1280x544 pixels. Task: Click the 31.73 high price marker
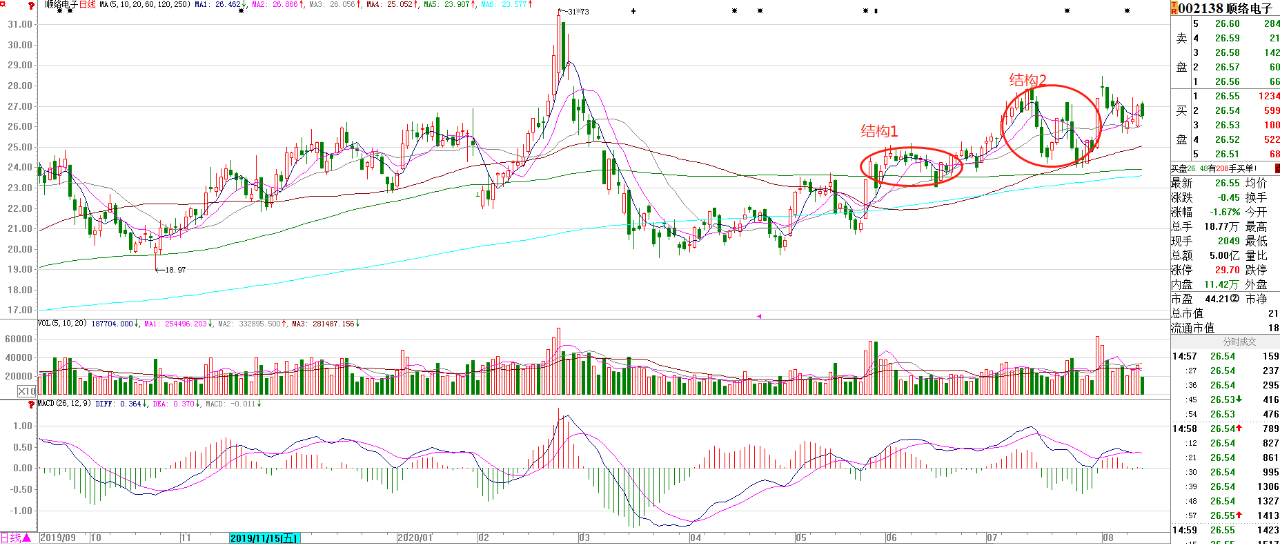572,11
